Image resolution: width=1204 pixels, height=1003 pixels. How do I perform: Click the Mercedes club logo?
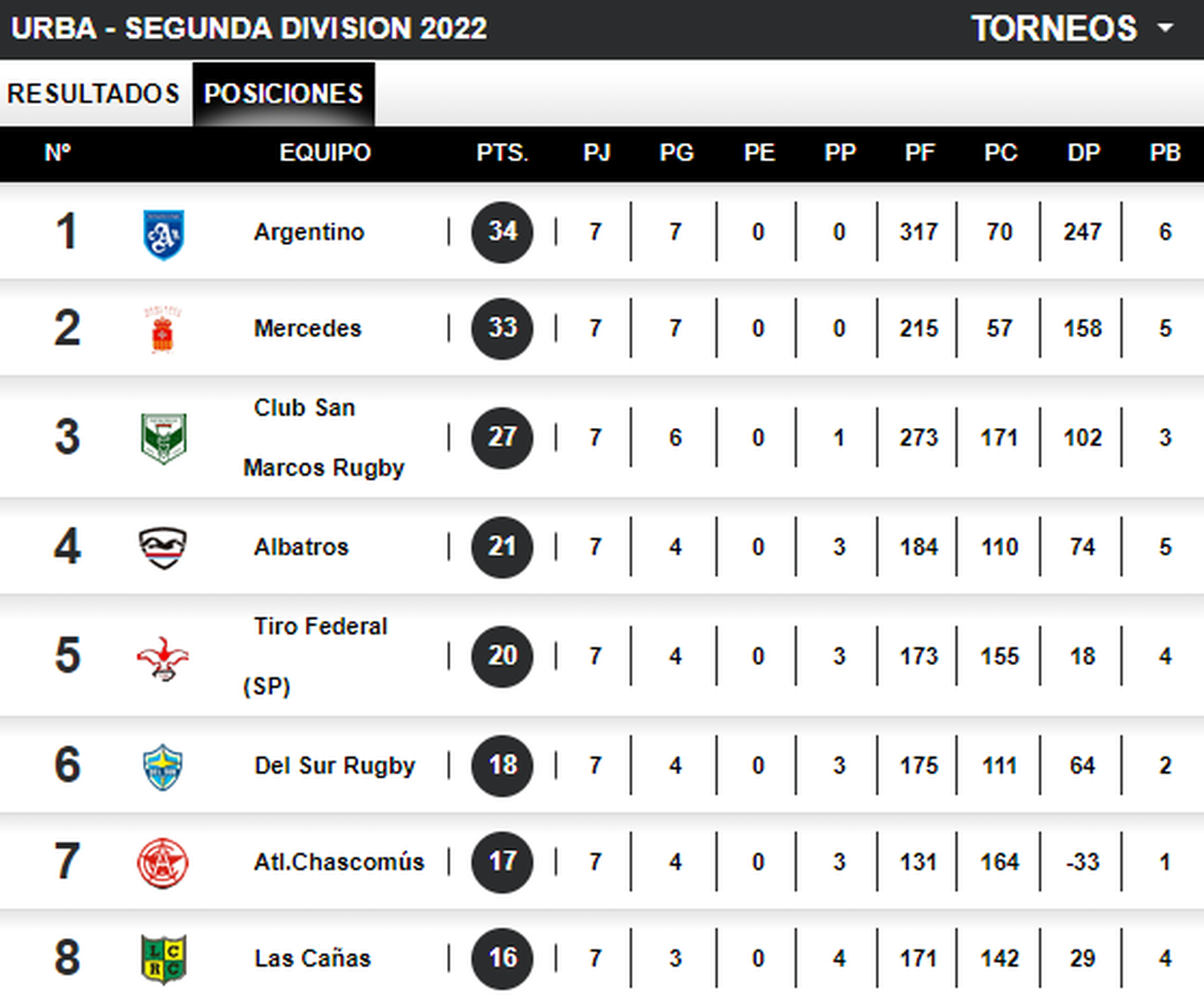(163, 329)
